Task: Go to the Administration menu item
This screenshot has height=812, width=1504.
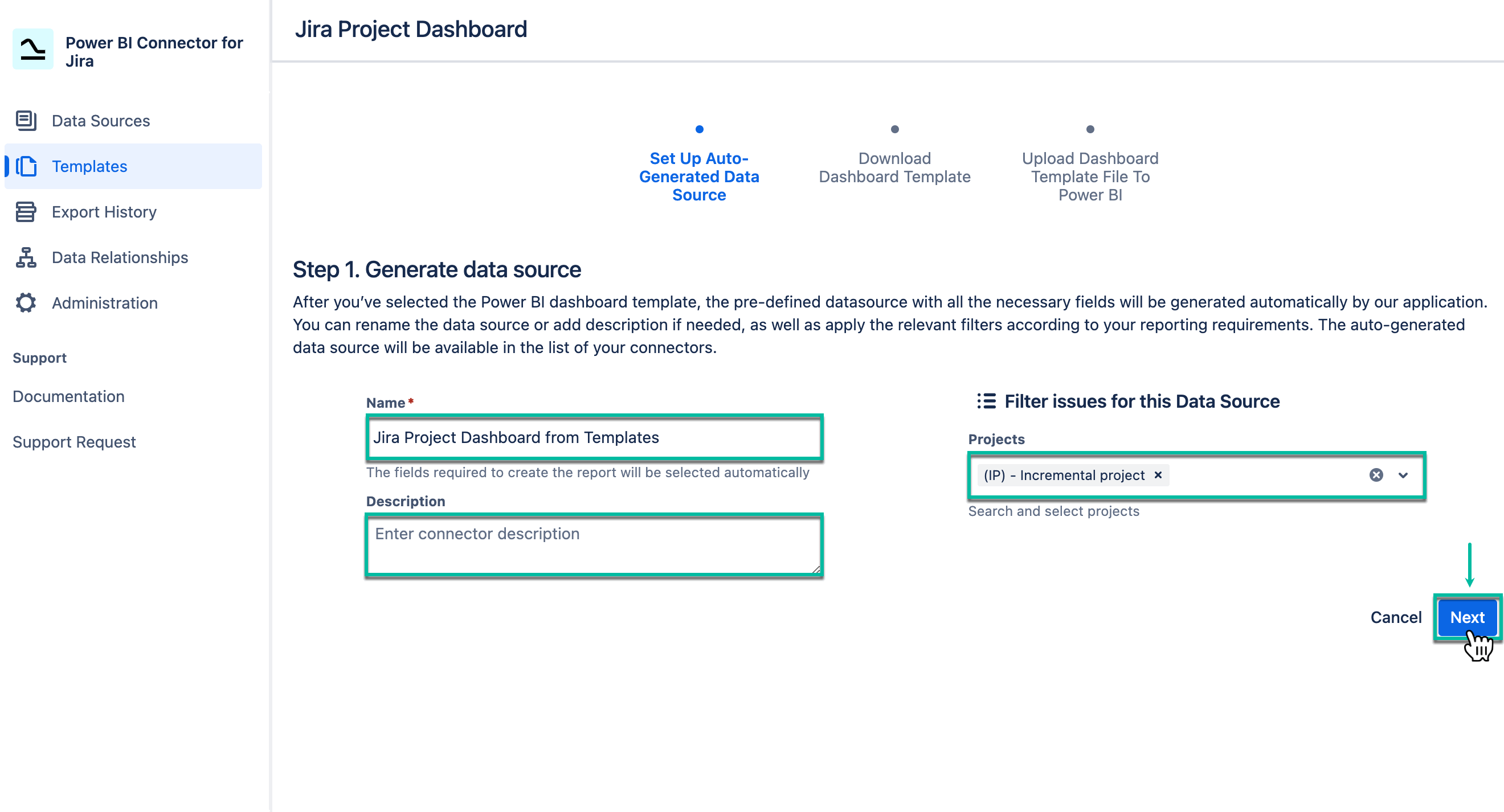Action: (104, 303)
